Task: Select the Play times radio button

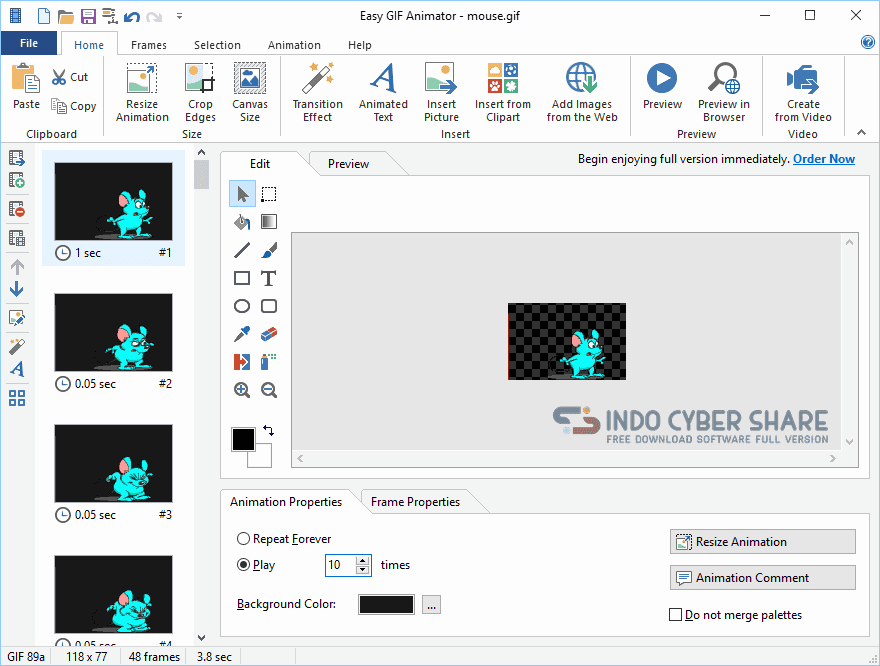Action: [256, 565]
